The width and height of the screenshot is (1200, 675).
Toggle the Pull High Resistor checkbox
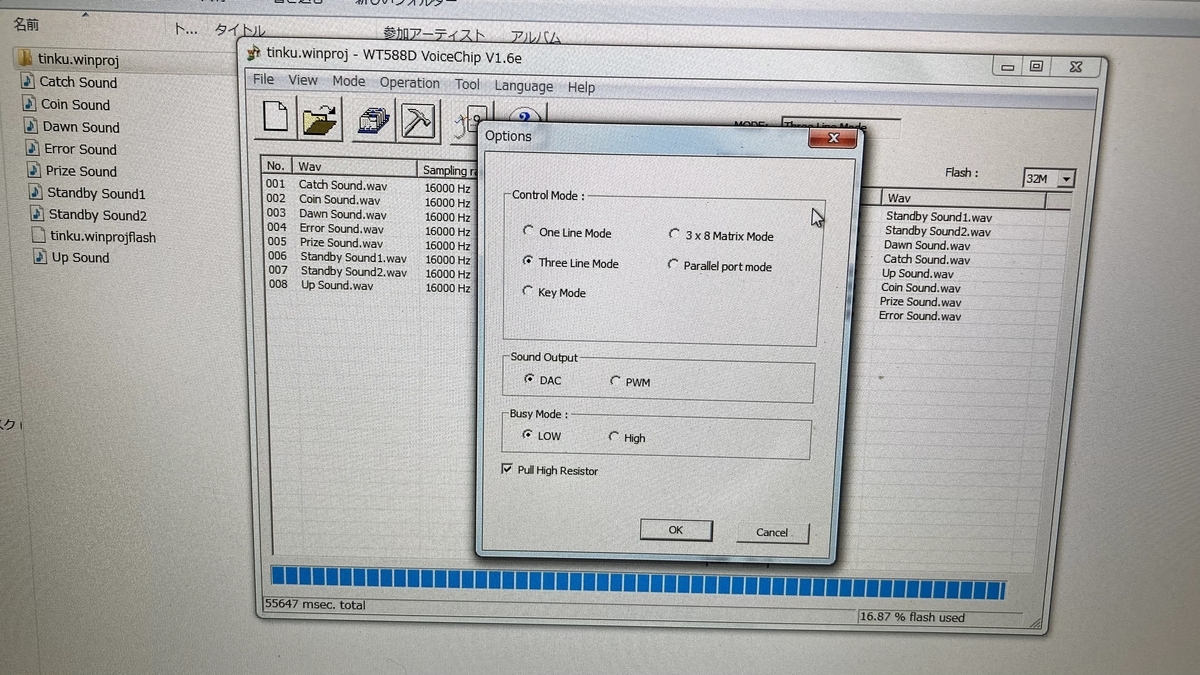click(507, 469)
